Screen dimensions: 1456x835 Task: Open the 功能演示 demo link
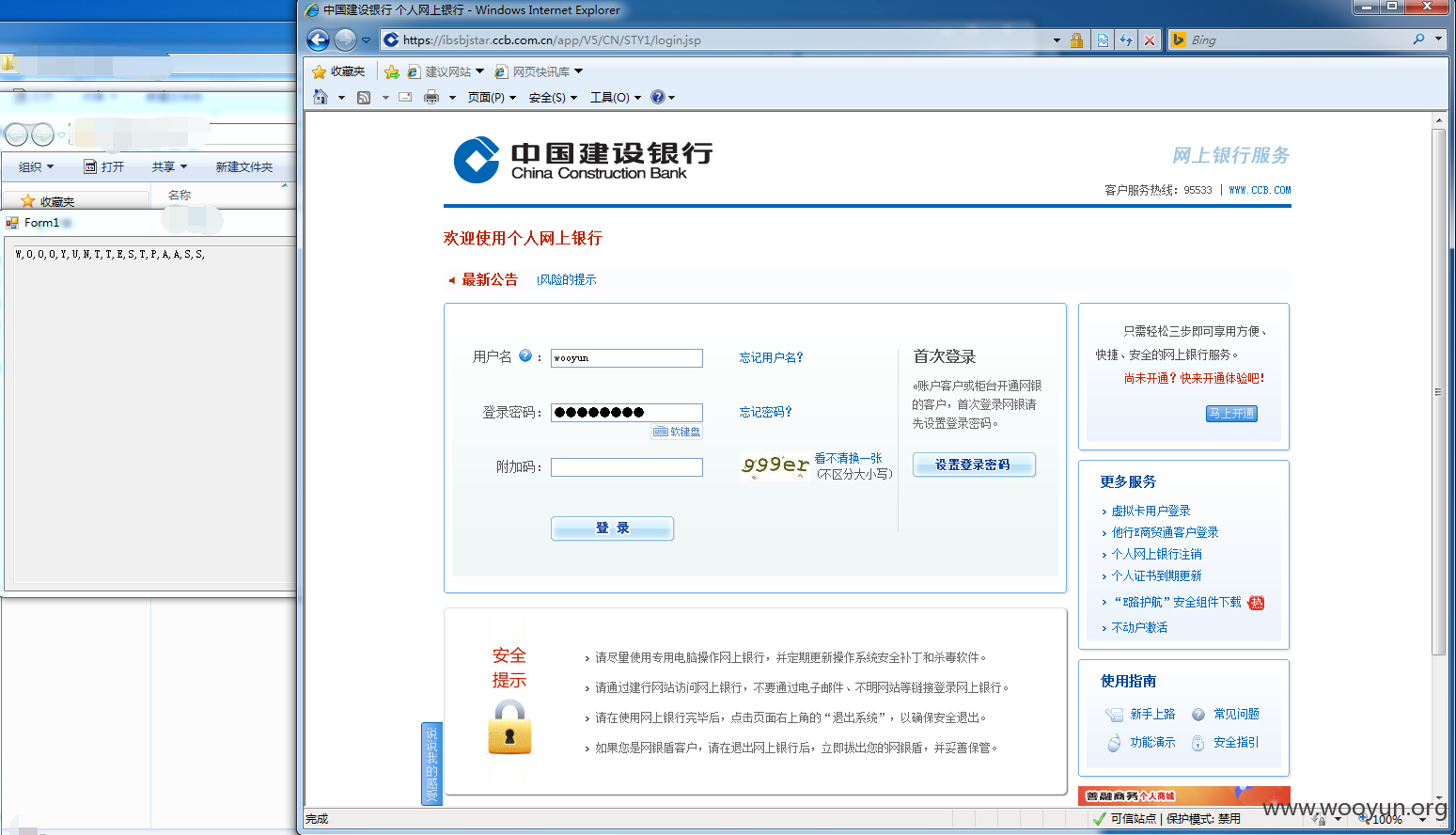point(1152,742)
